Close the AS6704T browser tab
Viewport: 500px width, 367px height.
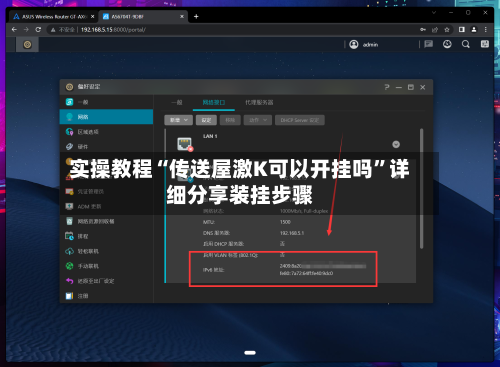(182, 16)
